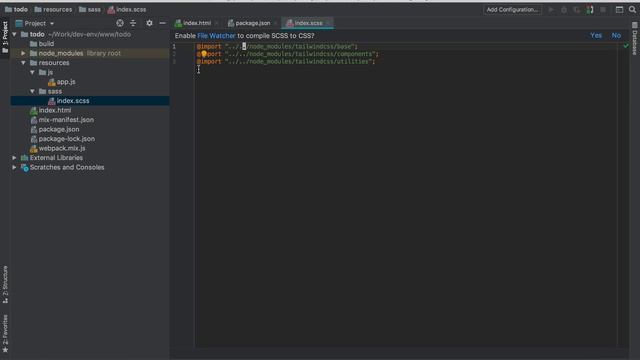Expand the node_modules folder

23,53
